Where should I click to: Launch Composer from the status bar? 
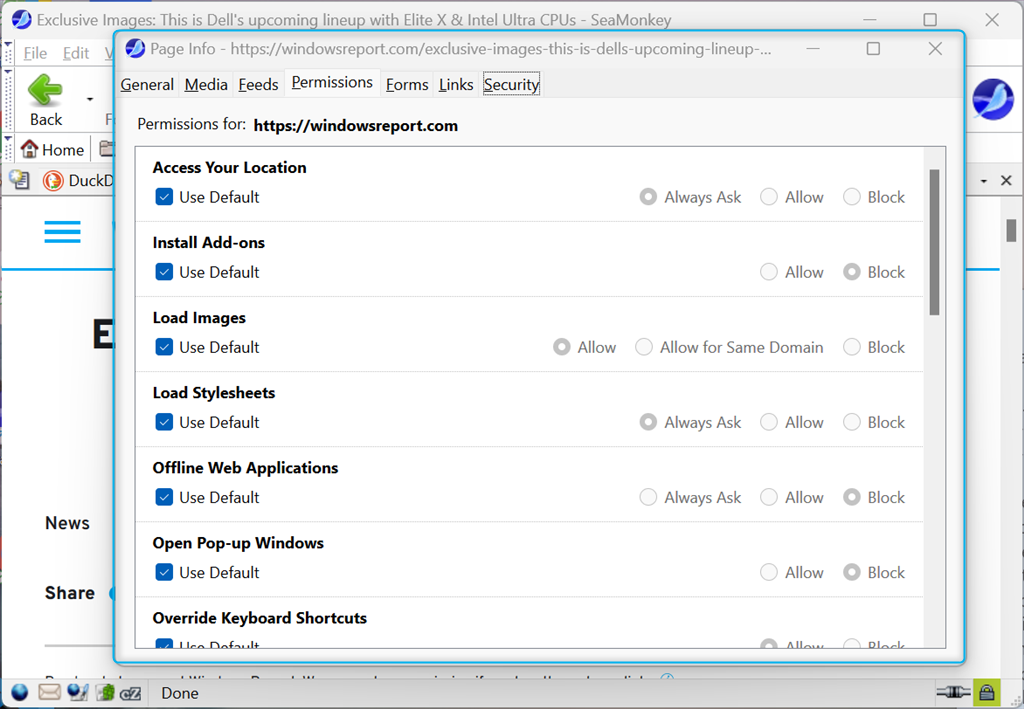tap(78, 692)
